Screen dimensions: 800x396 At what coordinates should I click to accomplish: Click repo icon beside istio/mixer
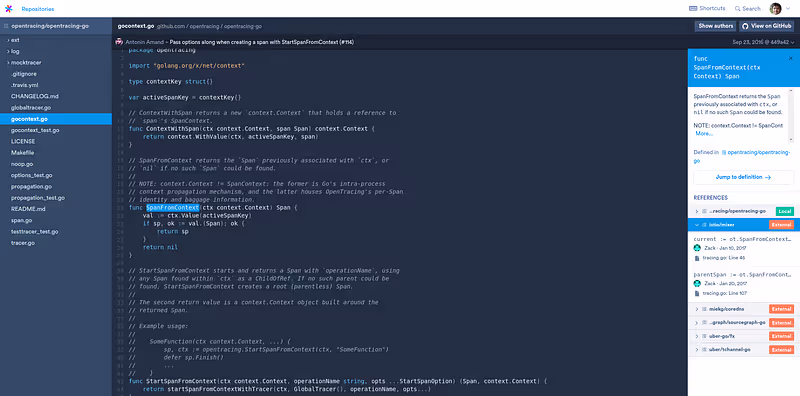click(x=704, y=225)
